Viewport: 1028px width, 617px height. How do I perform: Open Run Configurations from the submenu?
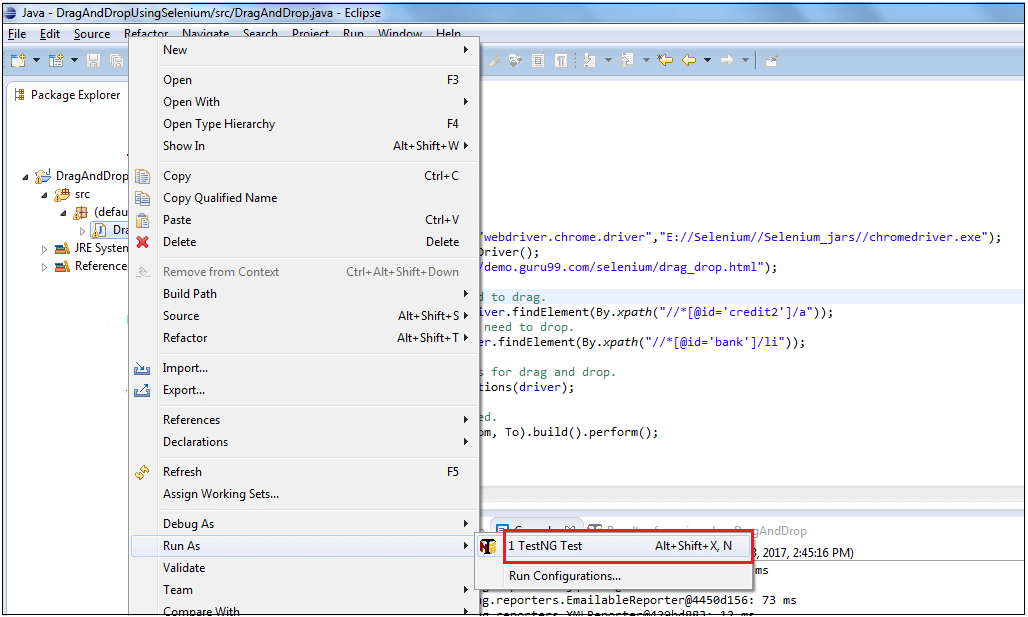tap(564, 576)
